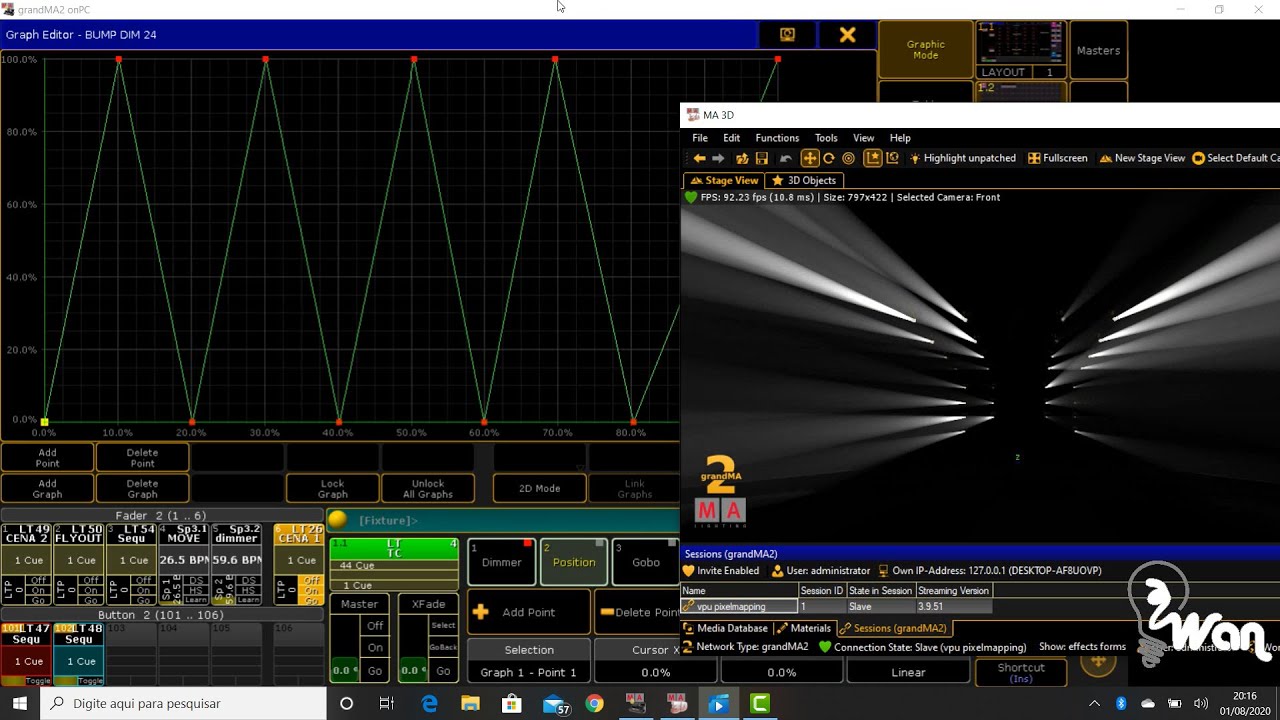The width and height of the screenshot is (1280, 720).
Task: Switch to the 3D Objects tab
Action: coord(805,180)
